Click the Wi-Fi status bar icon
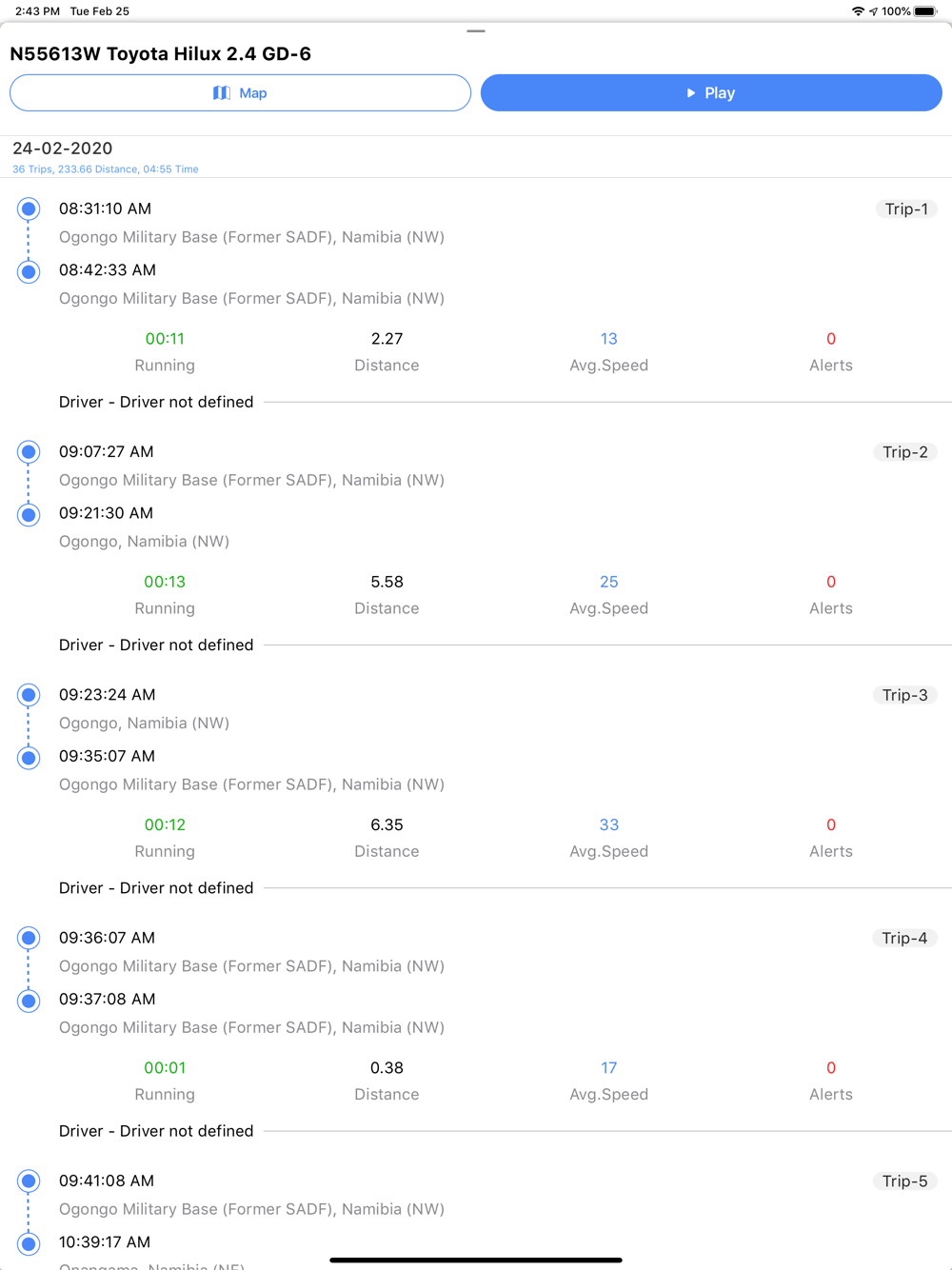Image resolution: width=952 pixels, height=1270 pixels. [x=858, y=11]
